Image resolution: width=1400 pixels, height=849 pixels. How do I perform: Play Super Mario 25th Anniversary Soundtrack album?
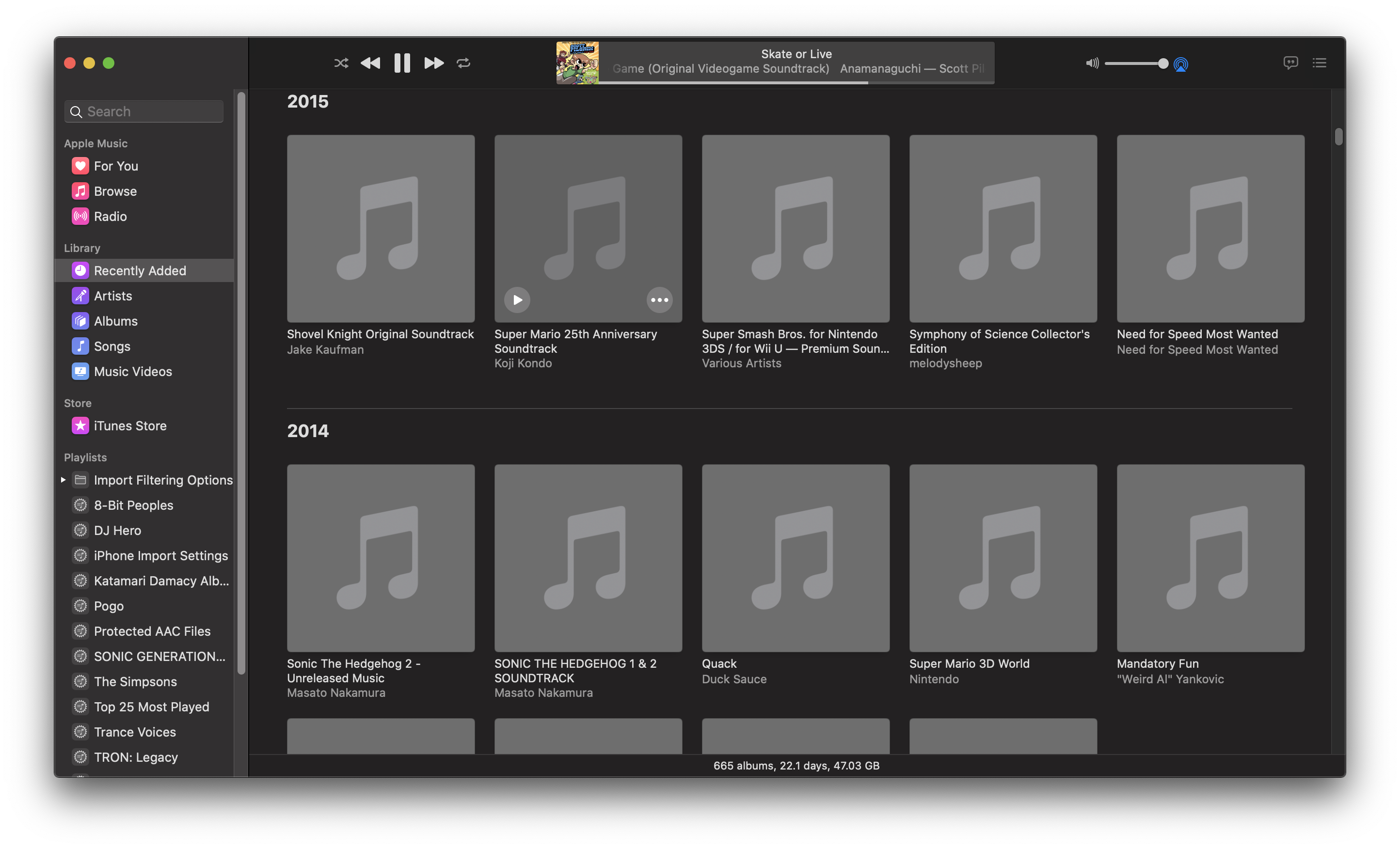(x=517, y=300)
